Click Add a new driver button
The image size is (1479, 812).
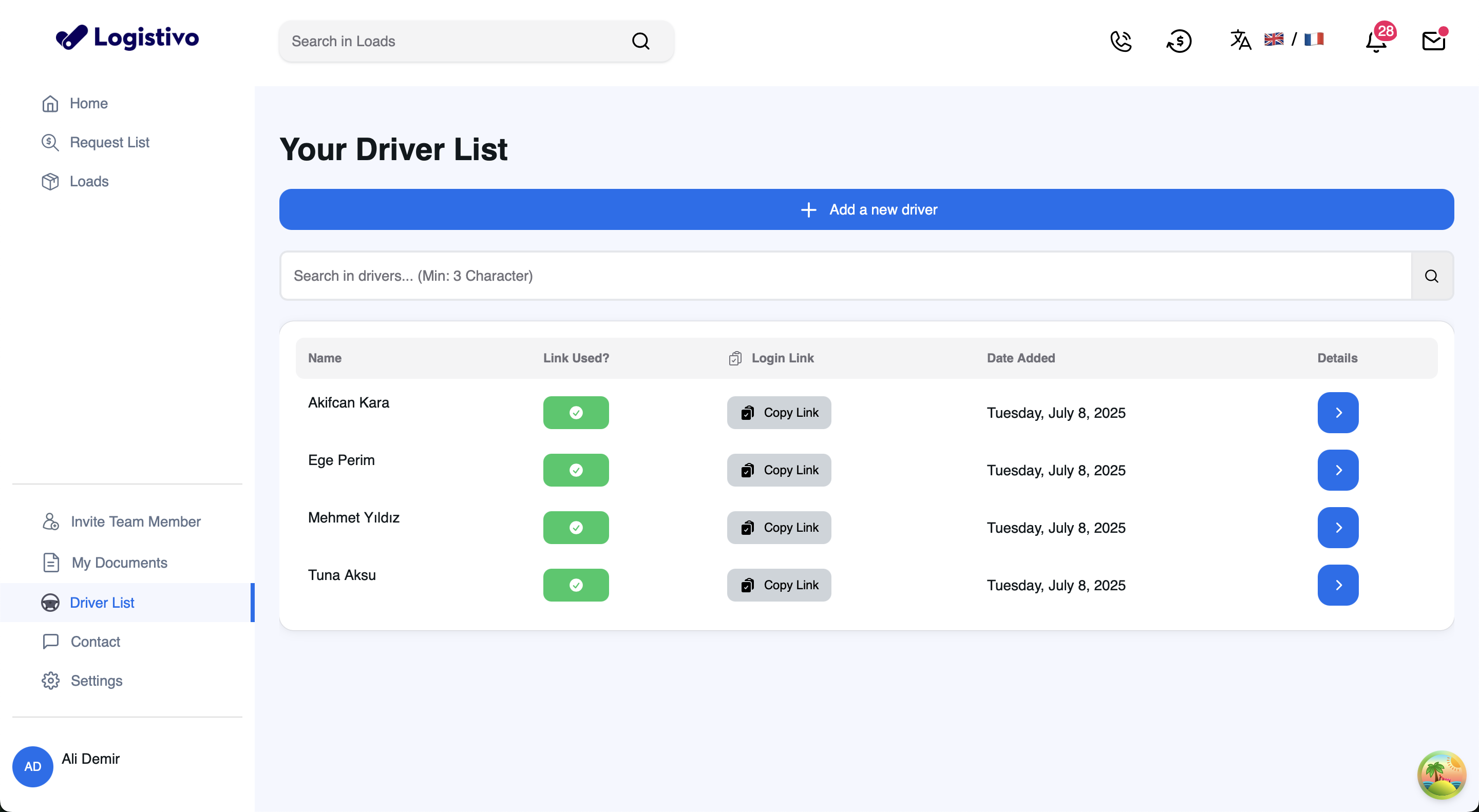tap(866, 209)
